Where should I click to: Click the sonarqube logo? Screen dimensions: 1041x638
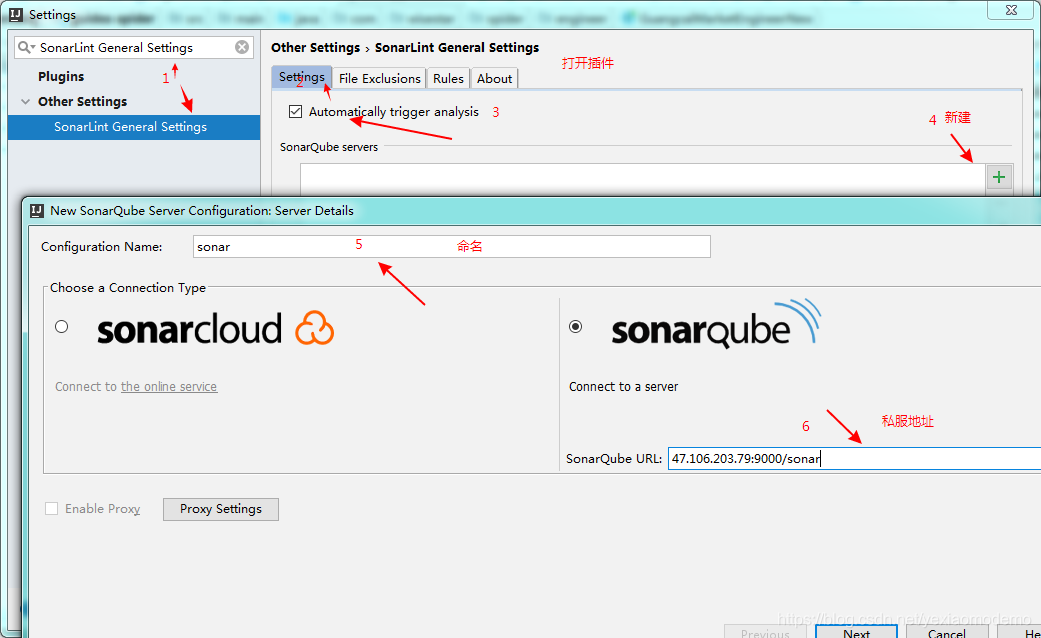(x=716, y=325)
